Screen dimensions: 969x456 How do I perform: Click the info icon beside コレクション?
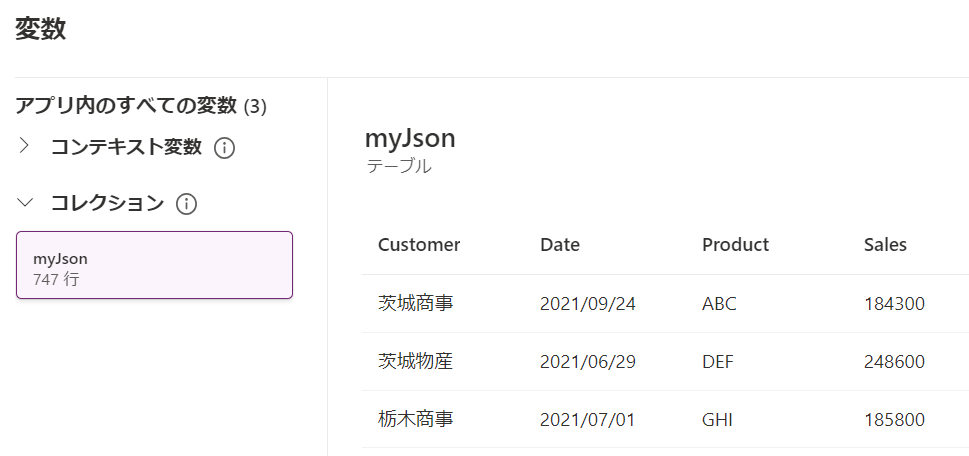186,204
